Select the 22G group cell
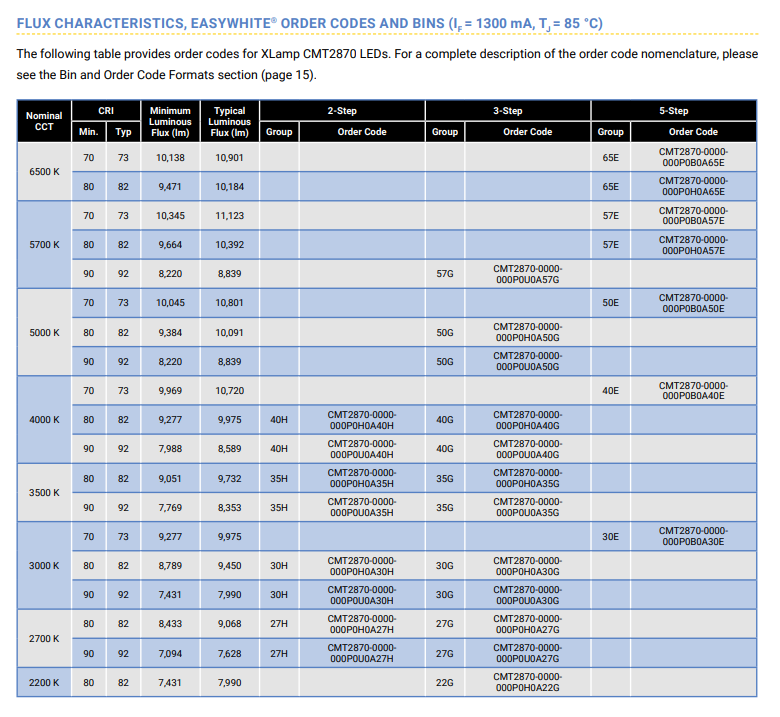The width and height of the screenshot is (780, 717). pos(445,683)
